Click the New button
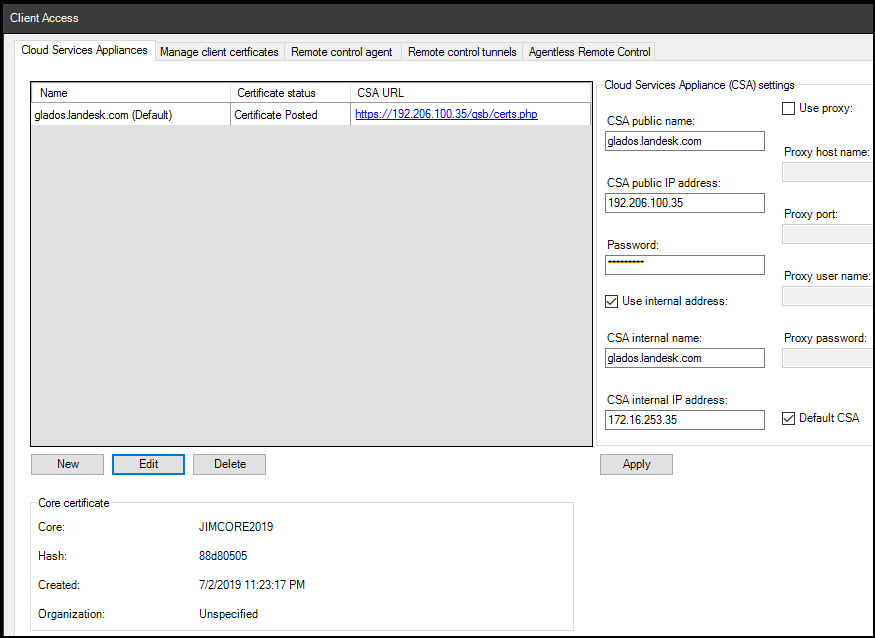 [68, 464]
